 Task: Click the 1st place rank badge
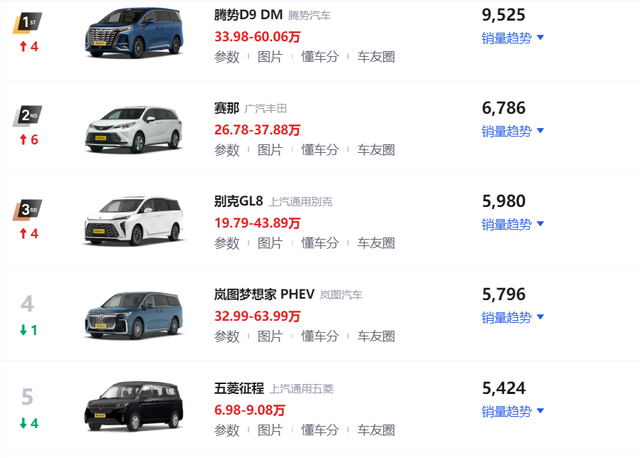[27, 22]
